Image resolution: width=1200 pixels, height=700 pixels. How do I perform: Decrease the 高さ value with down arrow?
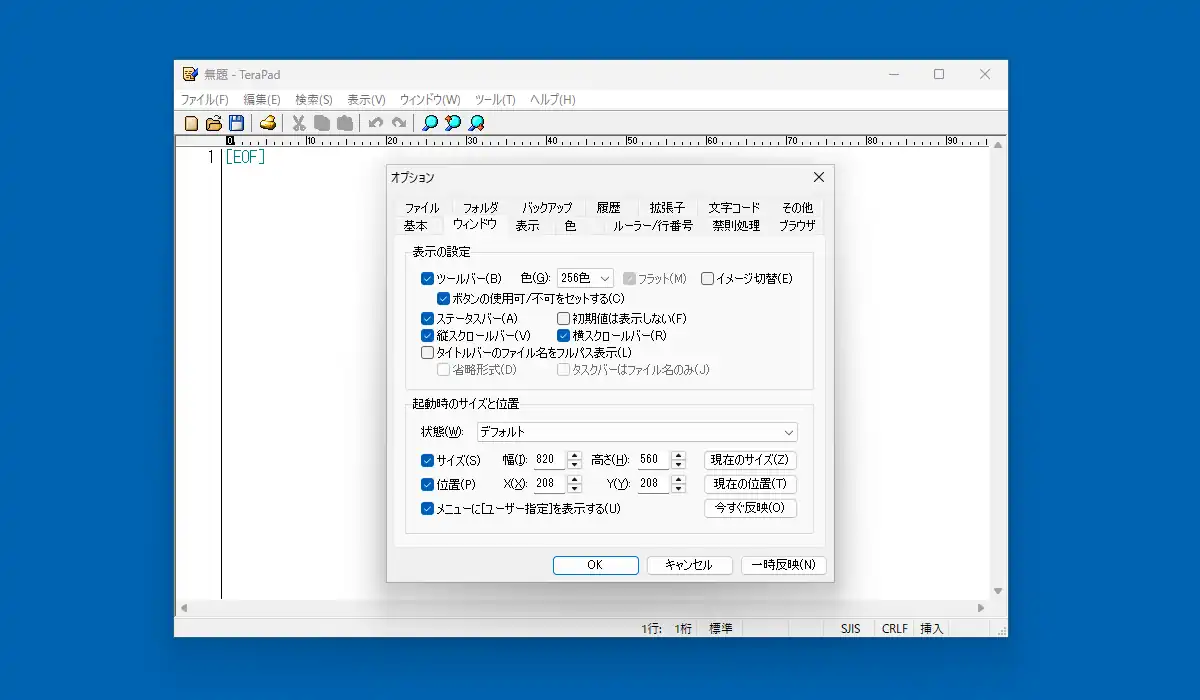tap(678, 465)
